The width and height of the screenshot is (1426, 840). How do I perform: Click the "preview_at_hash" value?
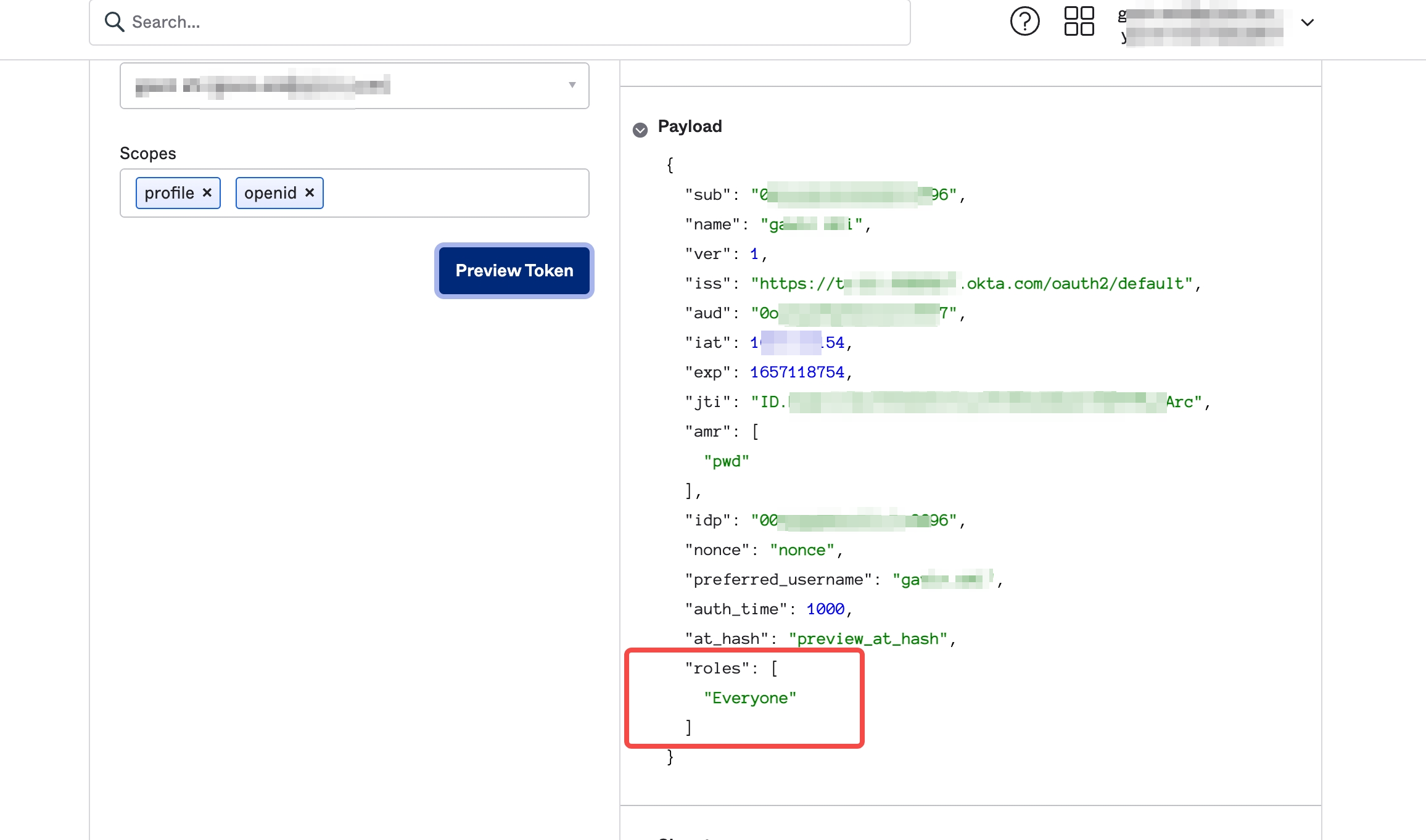[x=868, y=639]
